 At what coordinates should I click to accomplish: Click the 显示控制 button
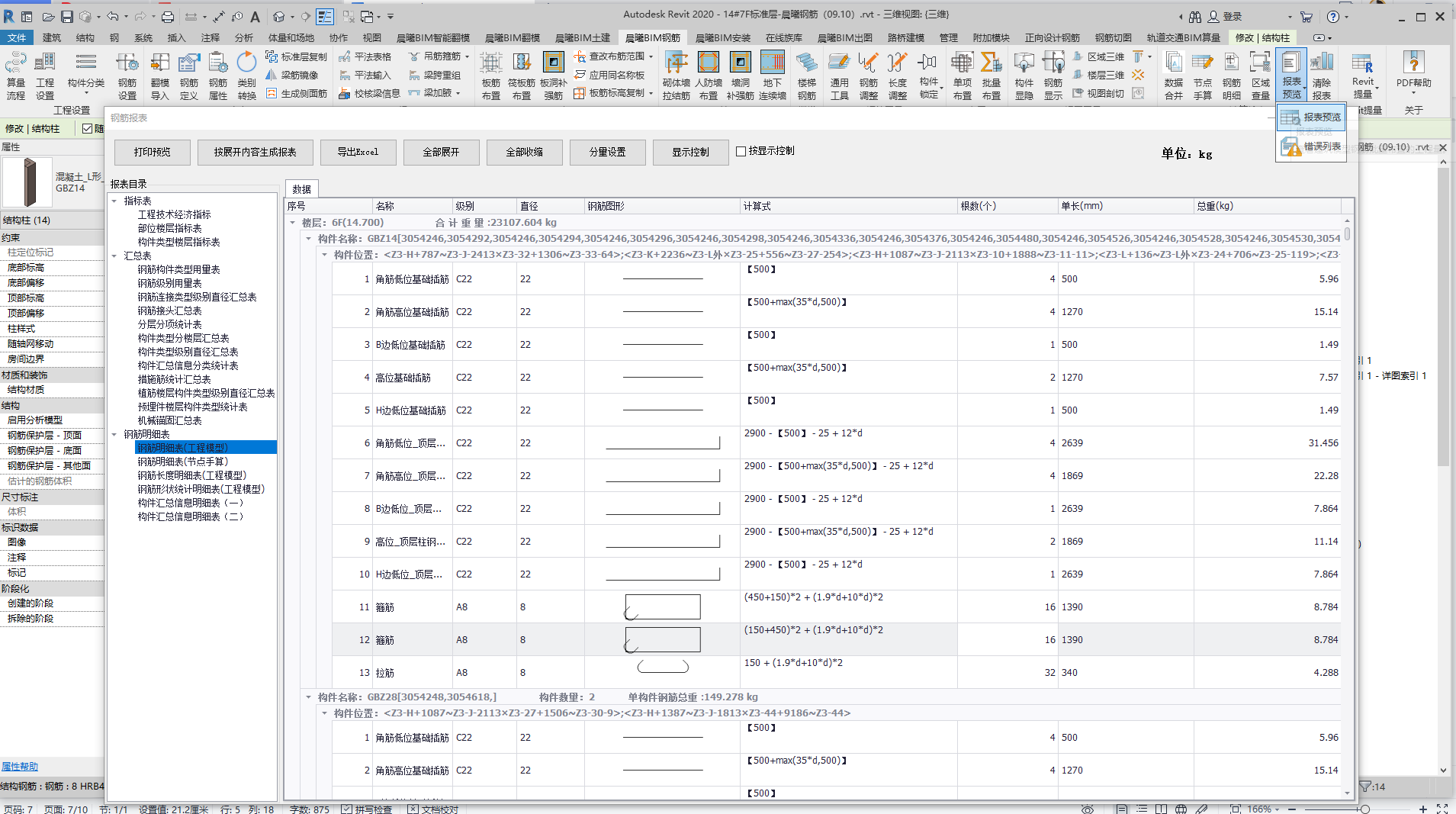click(690, 152)
